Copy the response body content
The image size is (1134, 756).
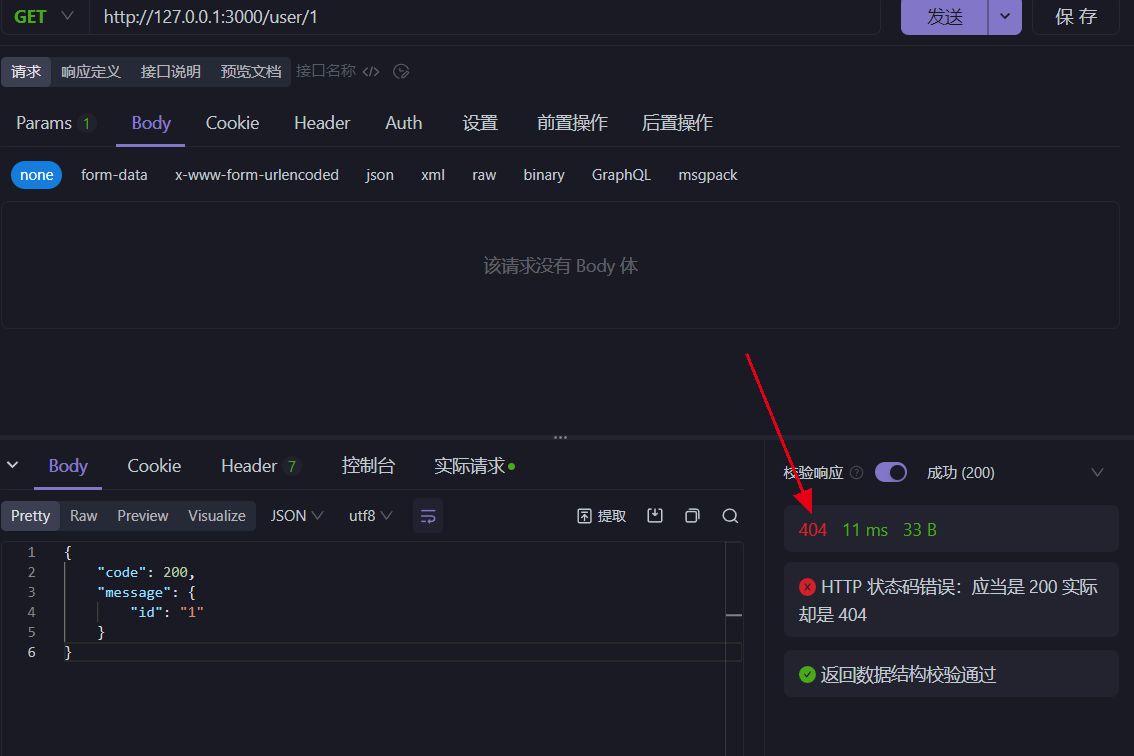[692, 516]
